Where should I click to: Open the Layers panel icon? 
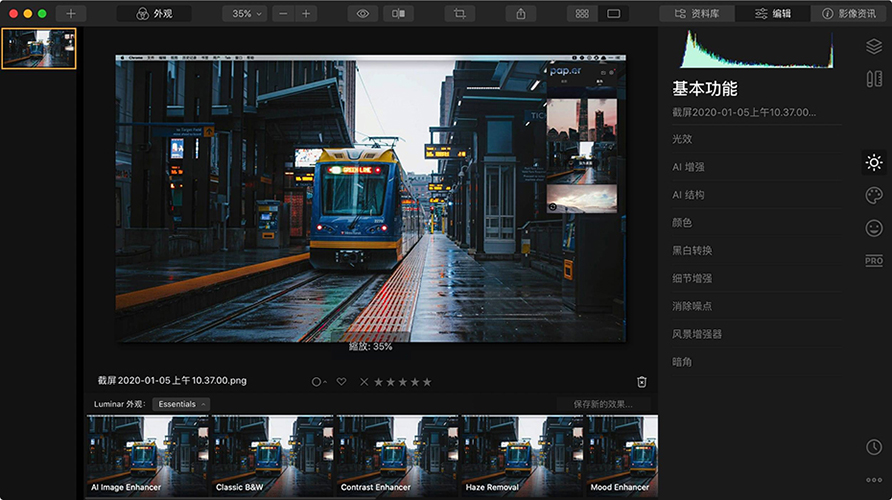point(873,46)
